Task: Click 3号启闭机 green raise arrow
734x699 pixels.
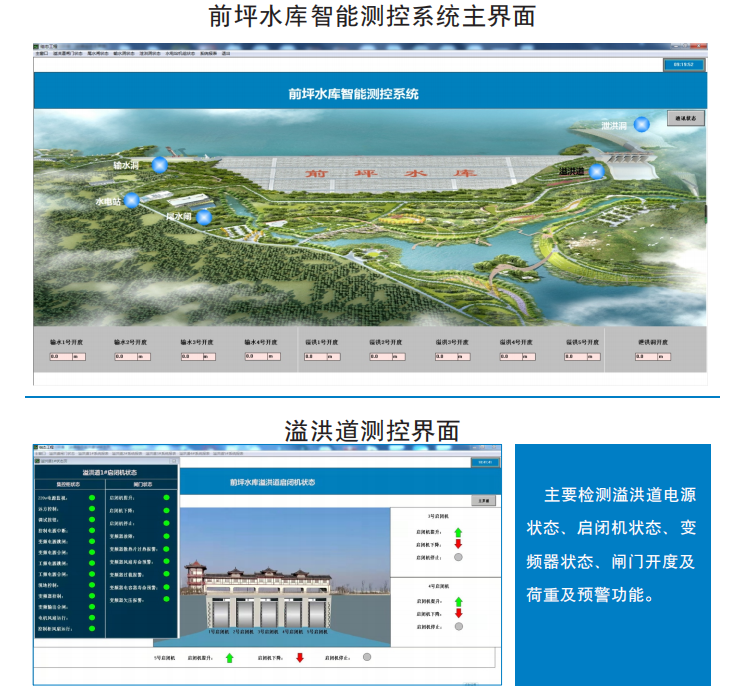Action: pyautogui.click(x=458, y=532)
